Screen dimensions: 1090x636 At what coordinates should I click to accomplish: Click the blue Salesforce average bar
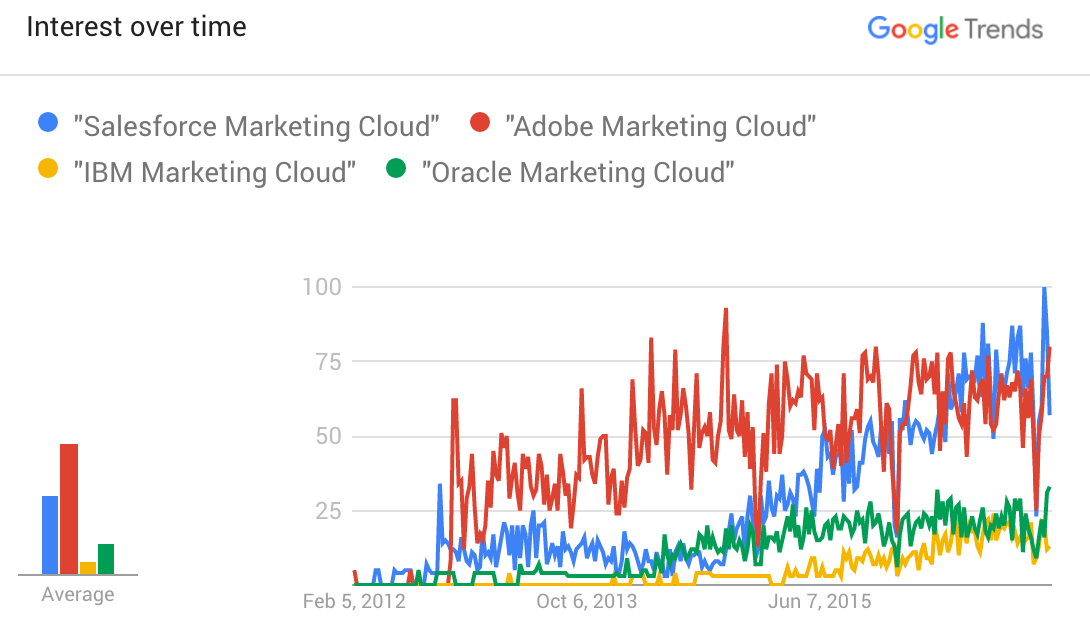point(50,535)
